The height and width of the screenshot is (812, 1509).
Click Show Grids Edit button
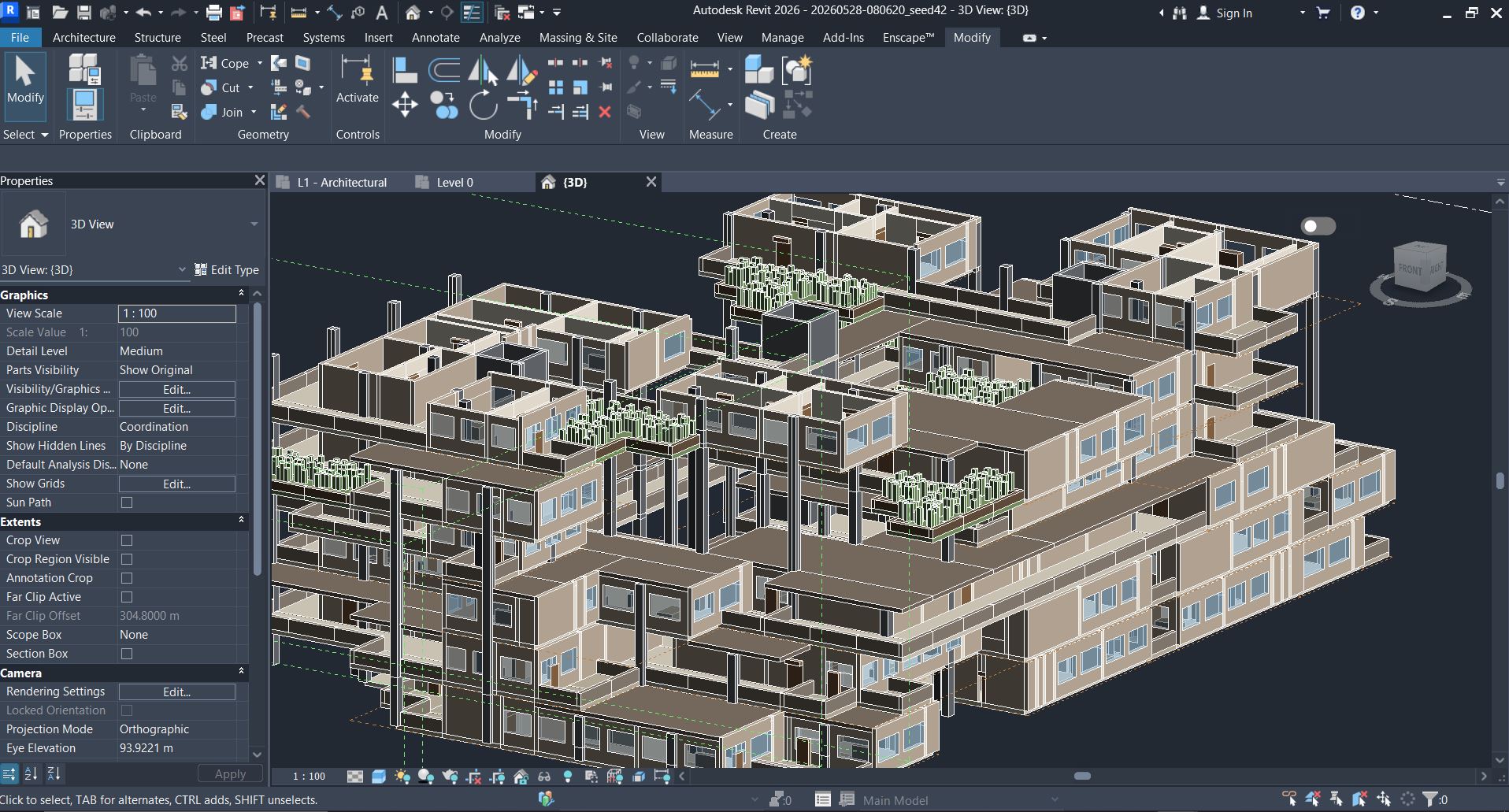(x=176, y=484)
